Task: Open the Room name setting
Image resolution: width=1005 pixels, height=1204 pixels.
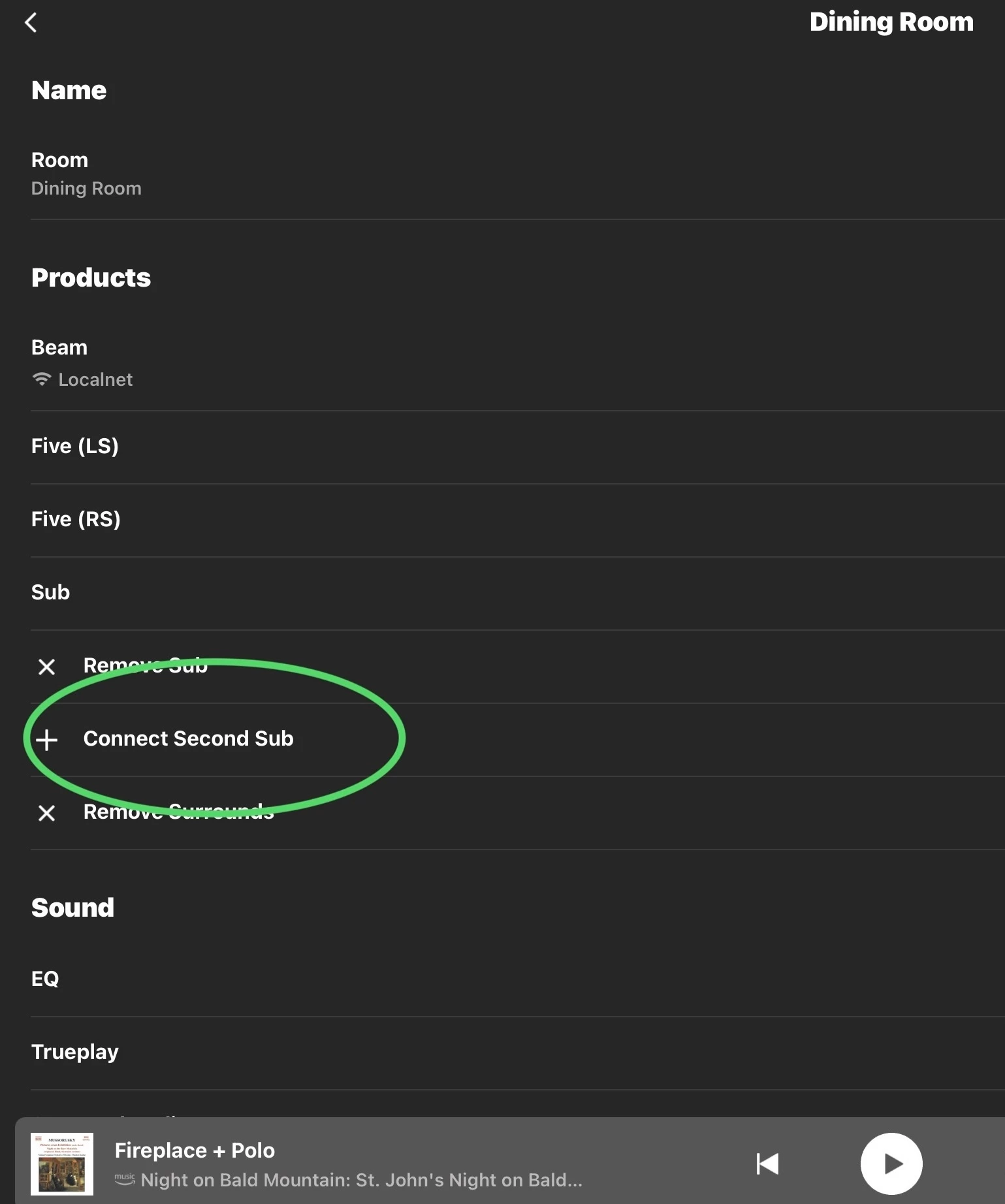Action: 86,174
